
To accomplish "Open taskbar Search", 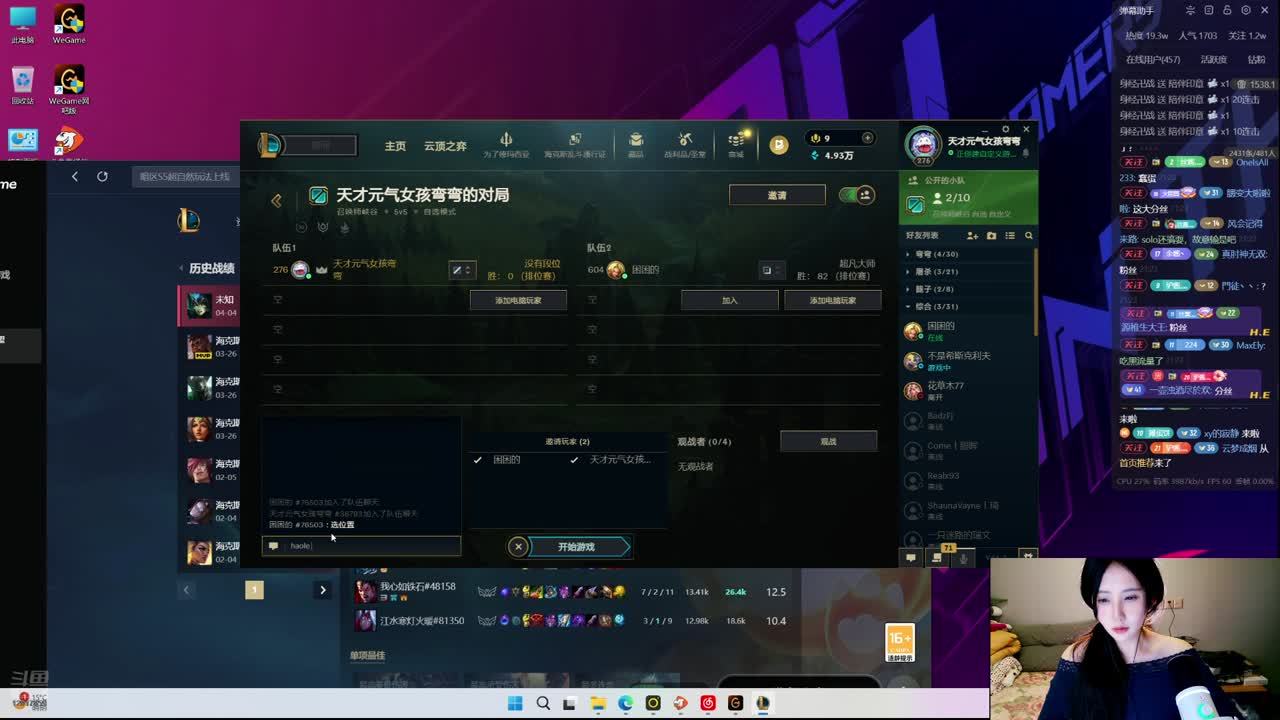I will 543,703.
